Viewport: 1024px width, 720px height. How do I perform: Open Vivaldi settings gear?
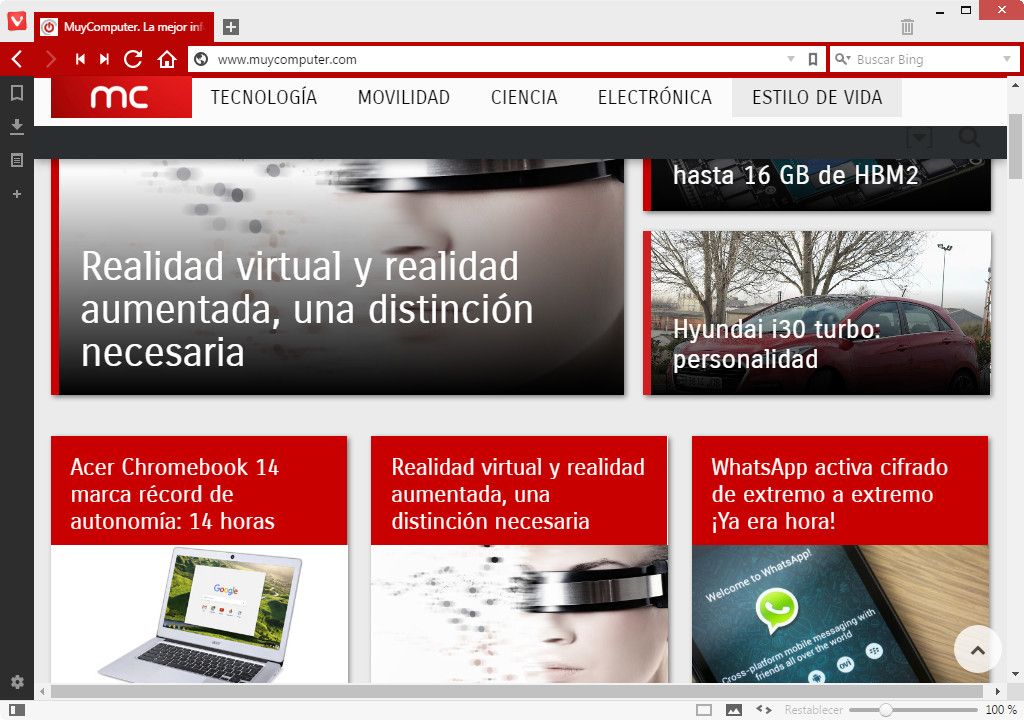tap(16, 682)
